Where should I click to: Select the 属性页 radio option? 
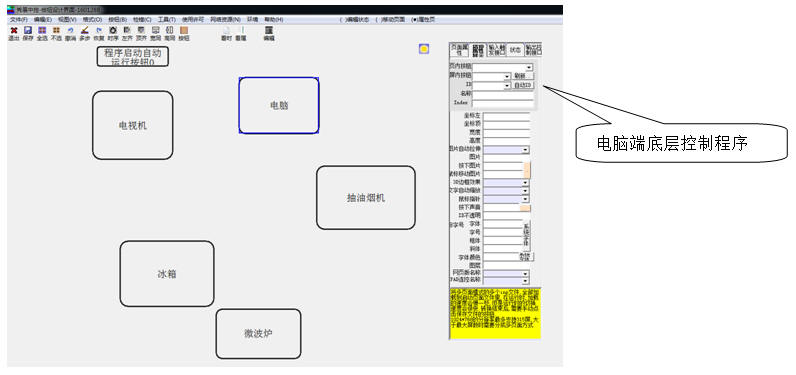click(x=423, y=20)
